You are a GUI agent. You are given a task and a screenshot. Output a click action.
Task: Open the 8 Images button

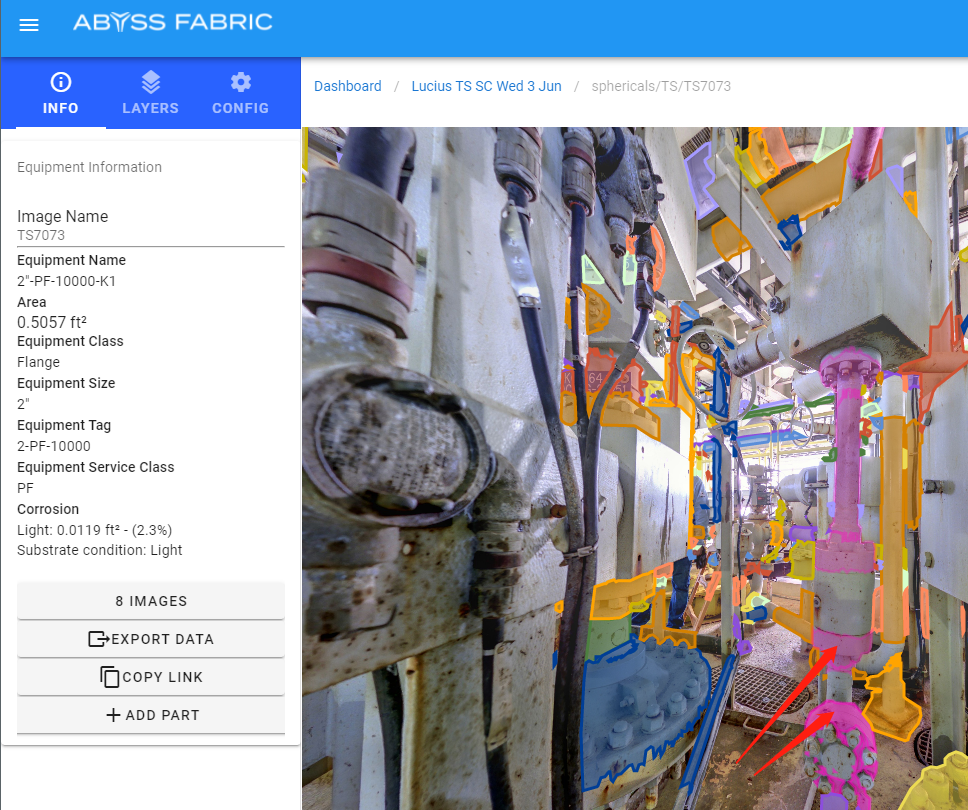coord(151,601)
